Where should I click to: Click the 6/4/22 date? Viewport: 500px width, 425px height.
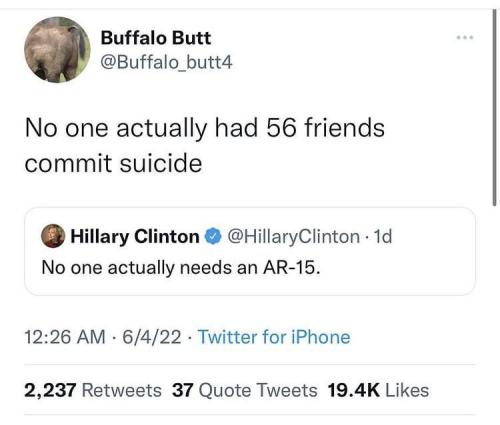[x=152, y=337]
